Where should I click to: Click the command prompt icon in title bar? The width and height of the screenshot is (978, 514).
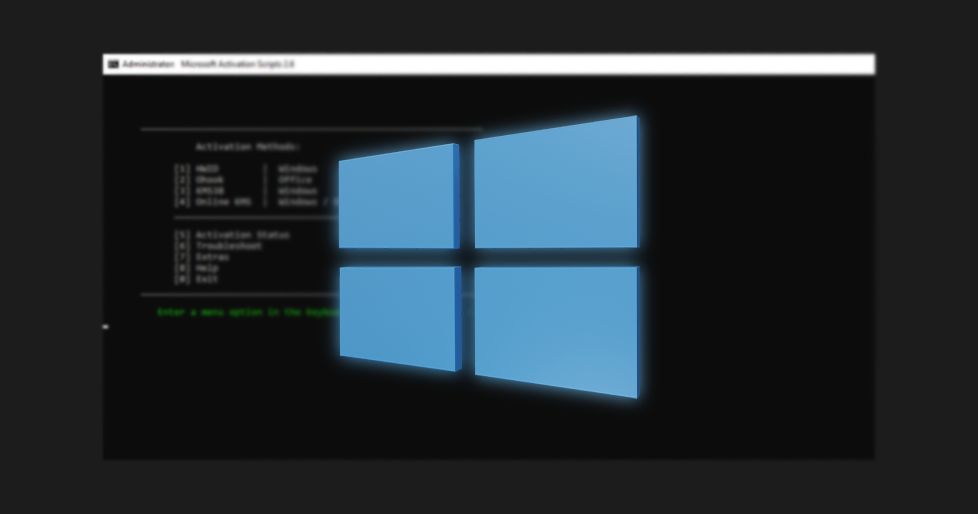click(113, 64)
